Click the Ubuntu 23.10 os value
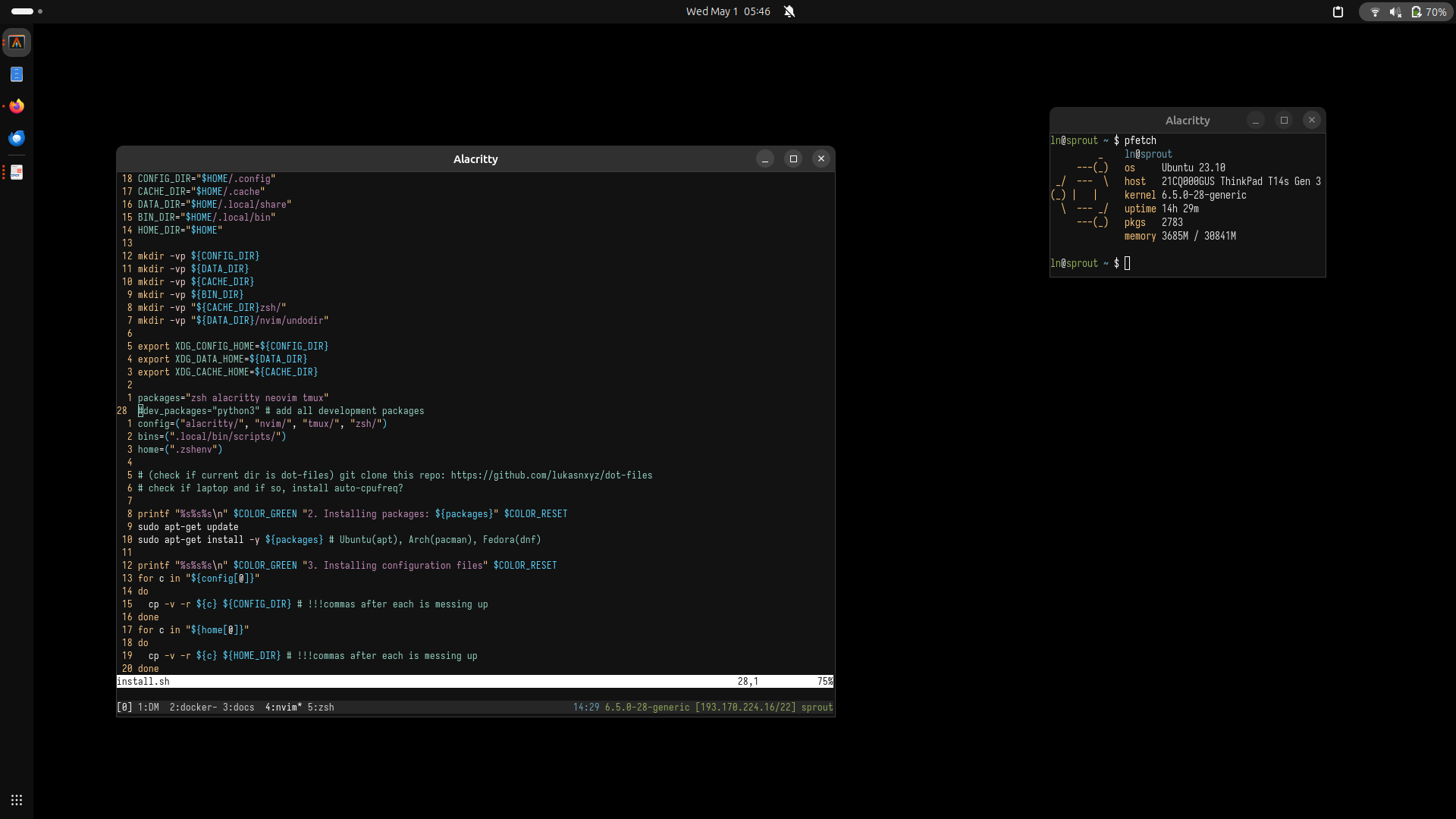1456x819 pixels. 1194,168
